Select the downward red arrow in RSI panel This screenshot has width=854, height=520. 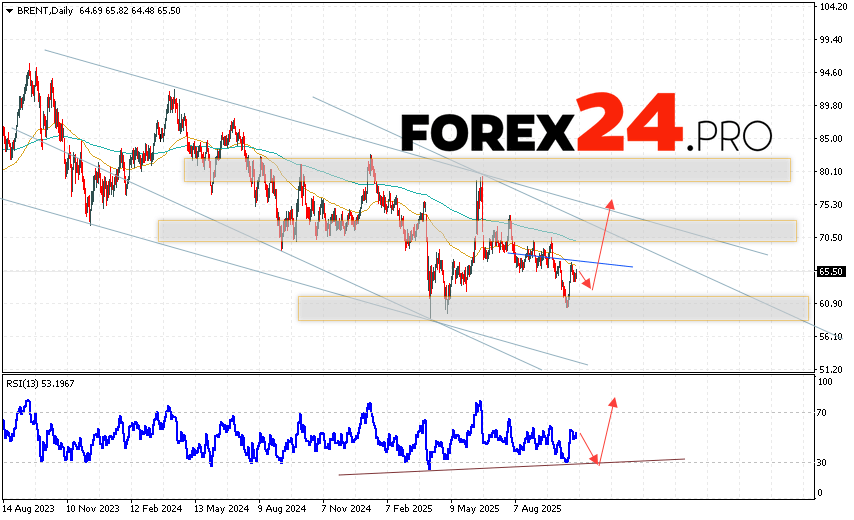(x=589, y=447)
